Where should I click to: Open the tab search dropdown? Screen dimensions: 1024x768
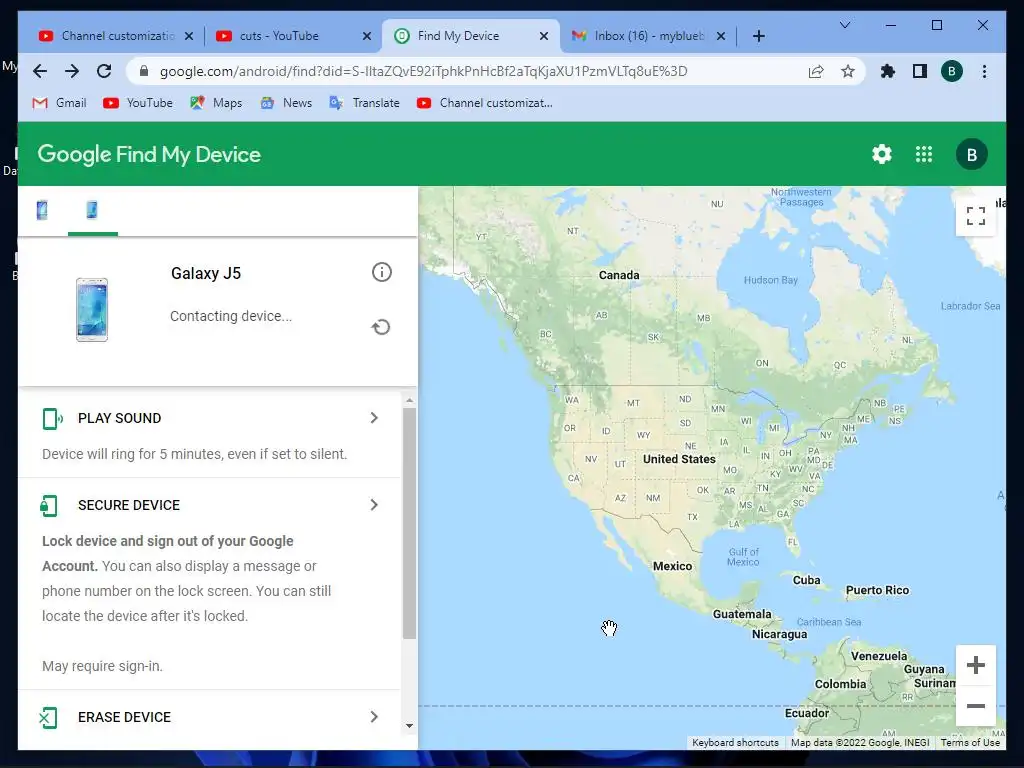pyautogui.click(x=844, y=25)
